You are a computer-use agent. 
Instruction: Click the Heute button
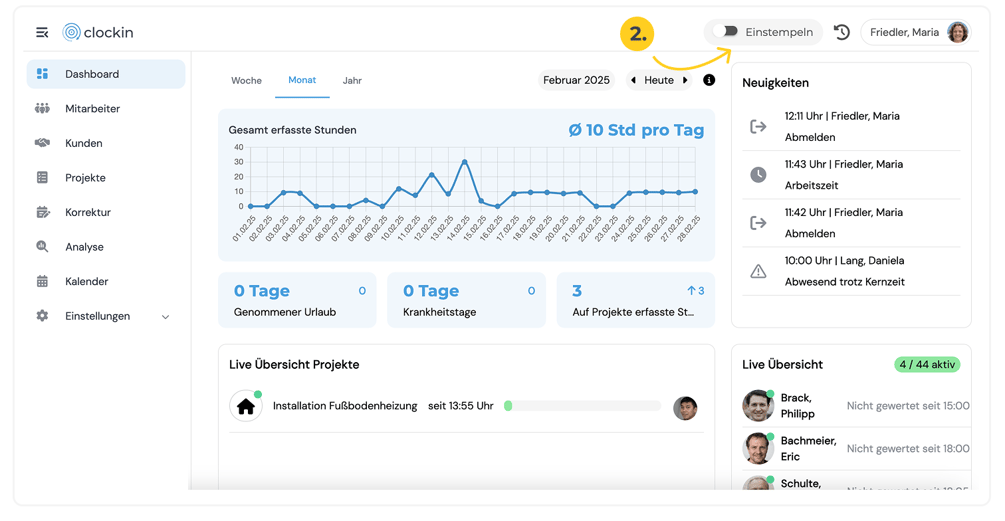click(659, 80)
